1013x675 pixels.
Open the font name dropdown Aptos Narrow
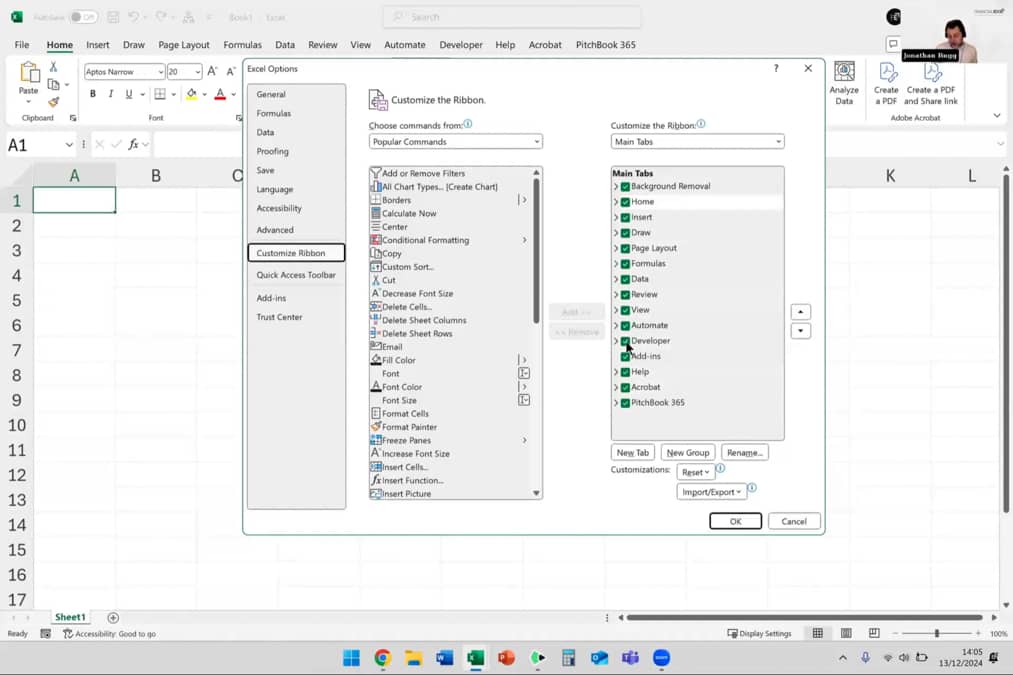pyautogui.click(x=161, y=72)
